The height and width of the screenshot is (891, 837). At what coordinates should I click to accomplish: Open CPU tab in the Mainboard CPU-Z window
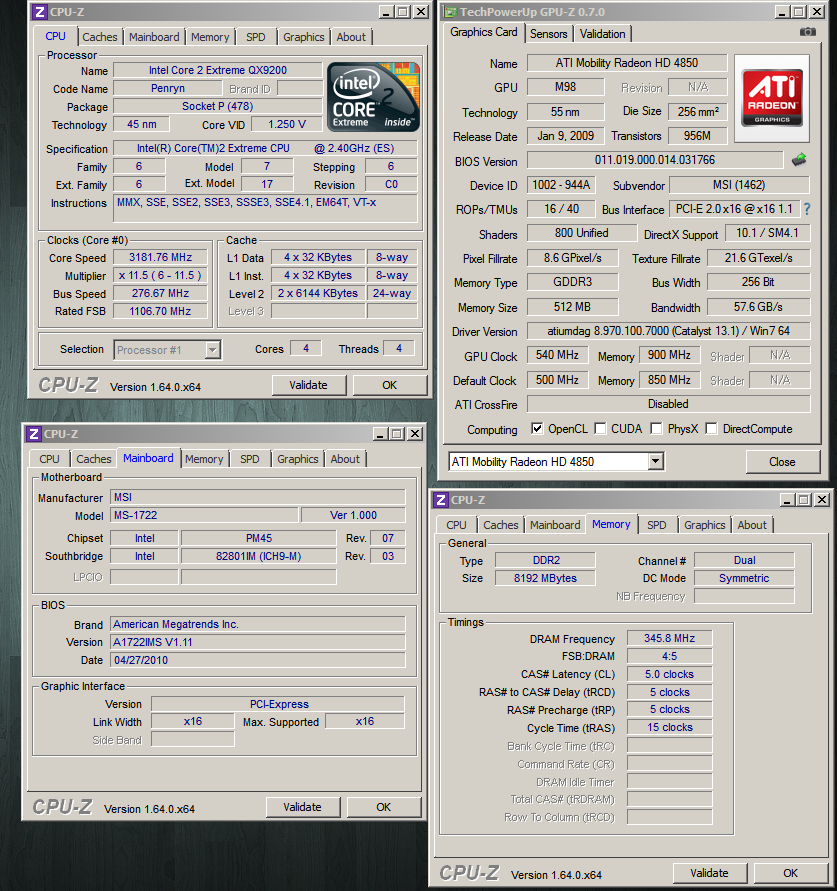[49, 459]
